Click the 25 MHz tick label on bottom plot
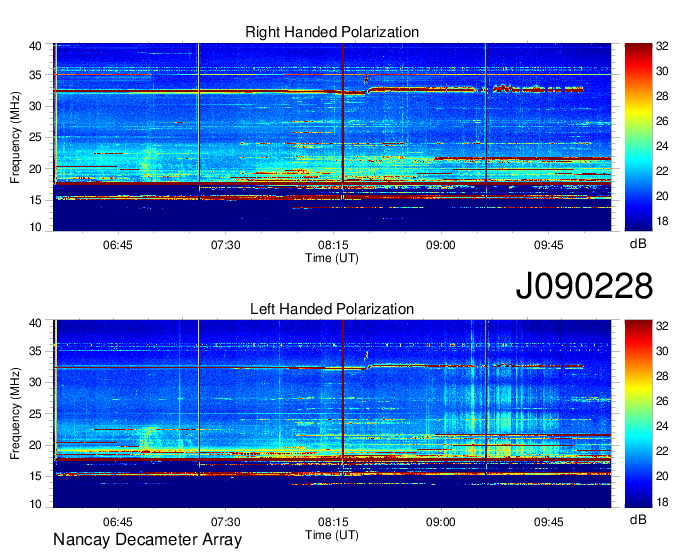The width and height of the screenshot is (680, 552). [x=36, y=414]
